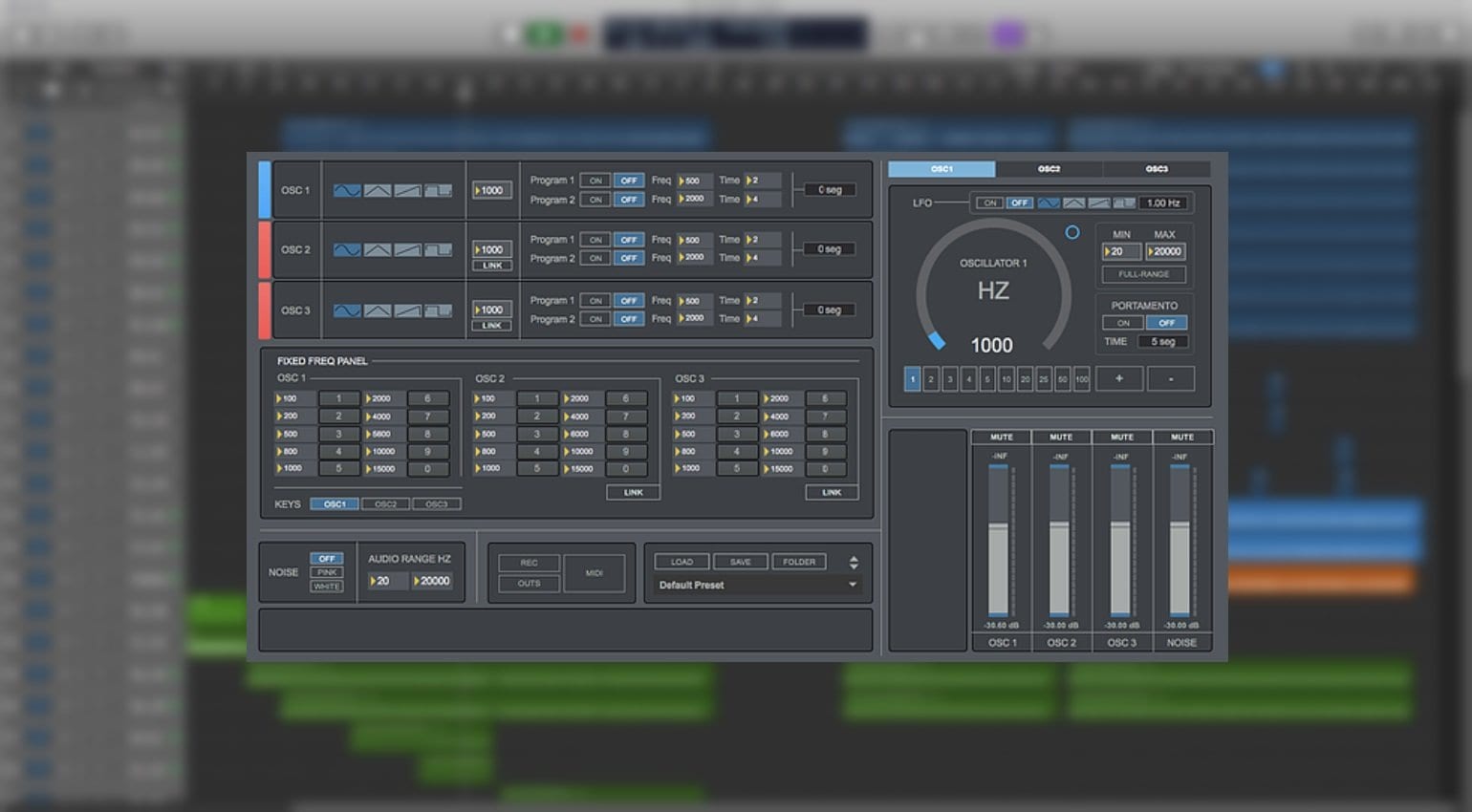This screenshot has height=812, width=1472.
Task: Choose the triangle shape for the LFO
Action: tap(1075, 203)
